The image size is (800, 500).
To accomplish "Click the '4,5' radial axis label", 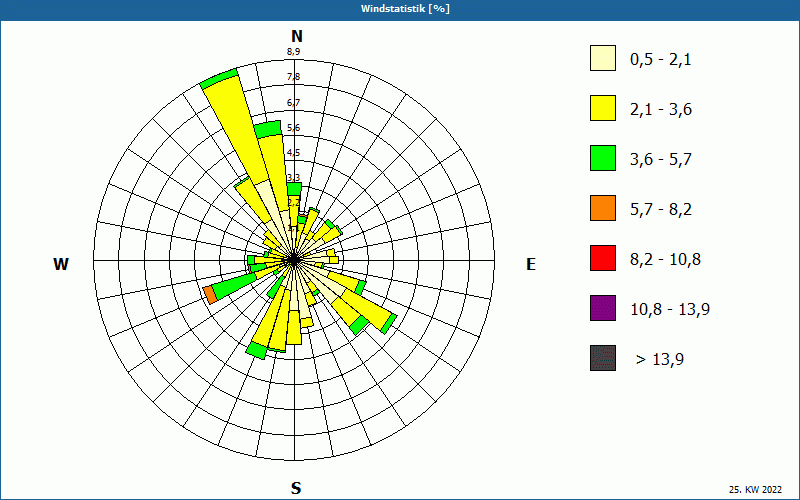I will [293, 153].
